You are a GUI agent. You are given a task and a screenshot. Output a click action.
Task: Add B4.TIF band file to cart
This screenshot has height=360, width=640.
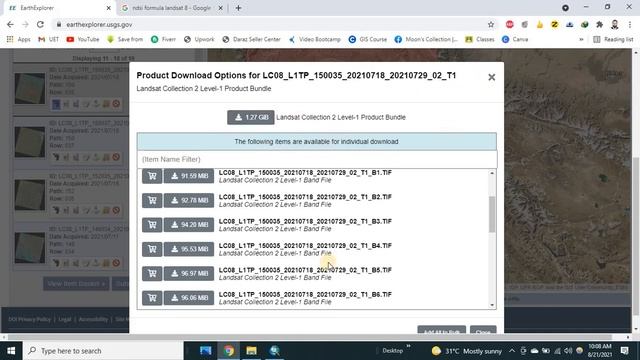tap(152, 249)
